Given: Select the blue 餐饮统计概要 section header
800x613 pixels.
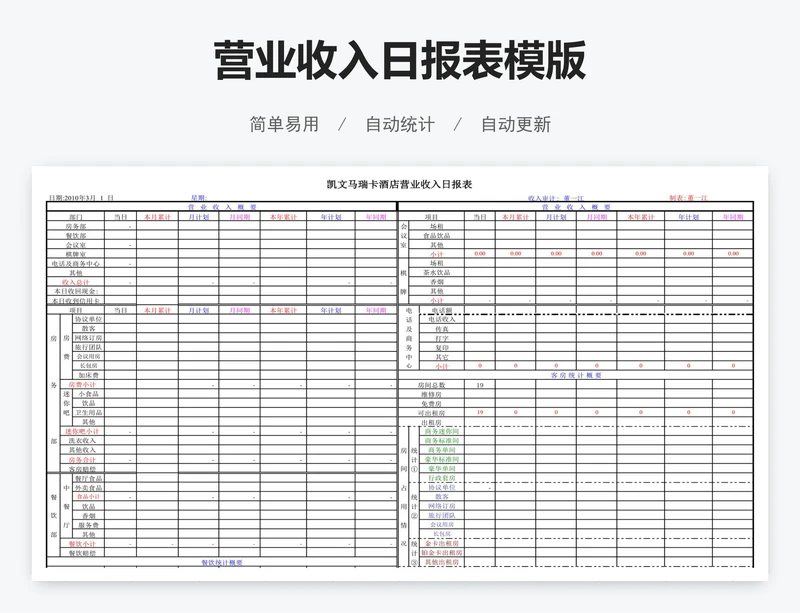Looking at the screenshot, I should click(x=222, y=562).
